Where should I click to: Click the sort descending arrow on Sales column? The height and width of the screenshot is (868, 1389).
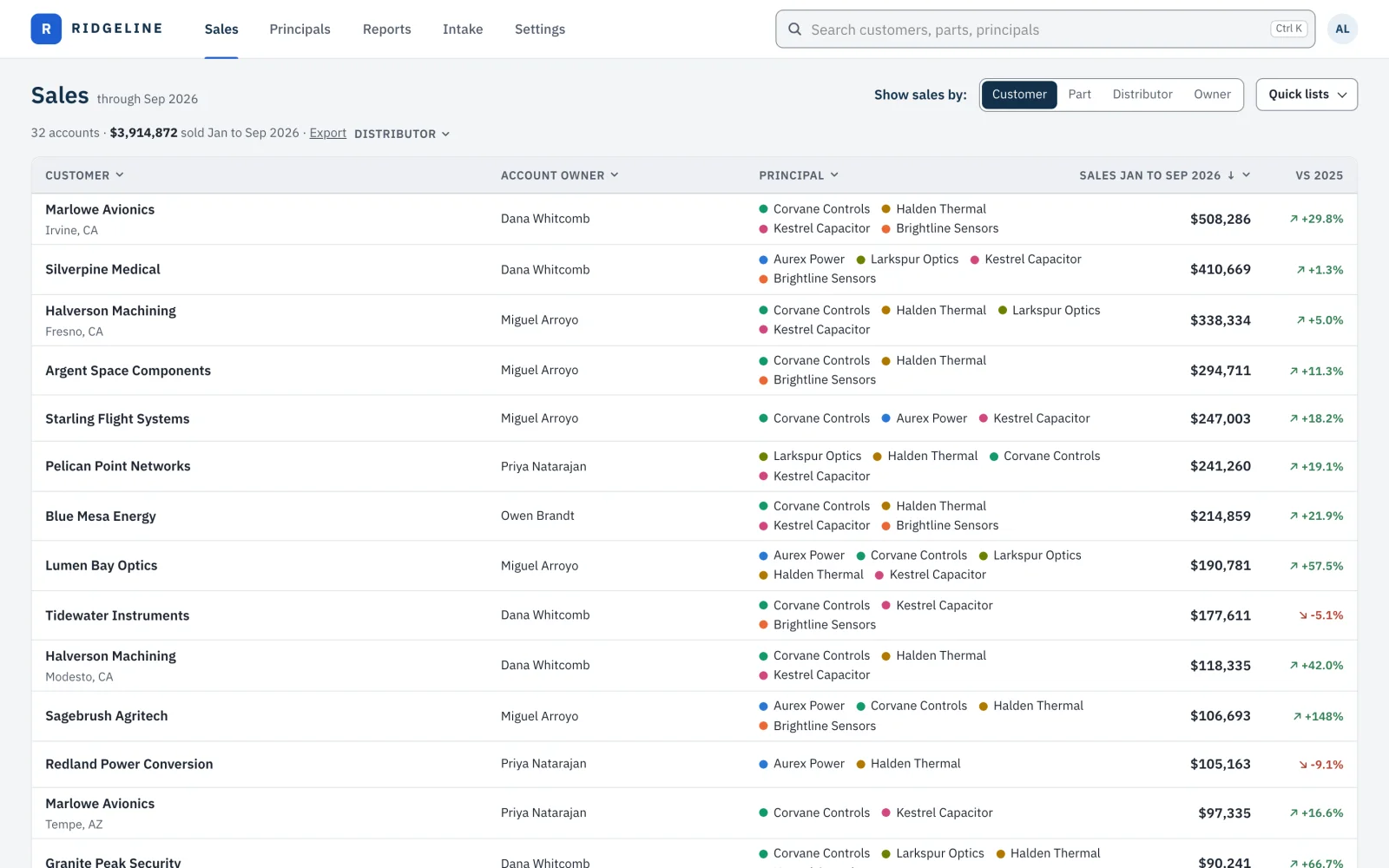pos(1230,175)
